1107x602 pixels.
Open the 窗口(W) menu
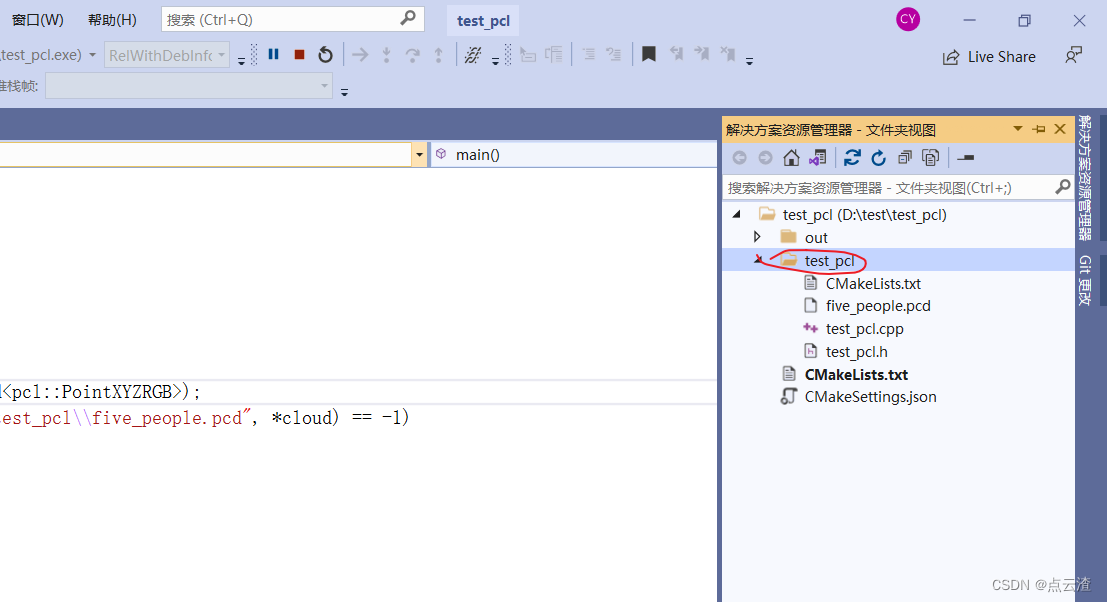[x=37, y=20]
